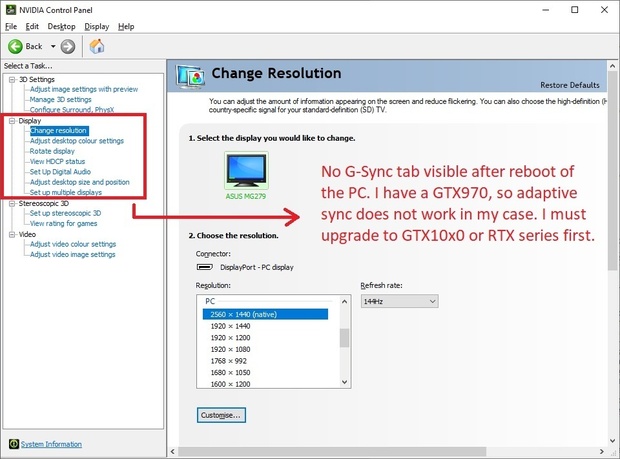
Task: Click the resolution list scroll up arrow
Action: (x=344, y=302)
